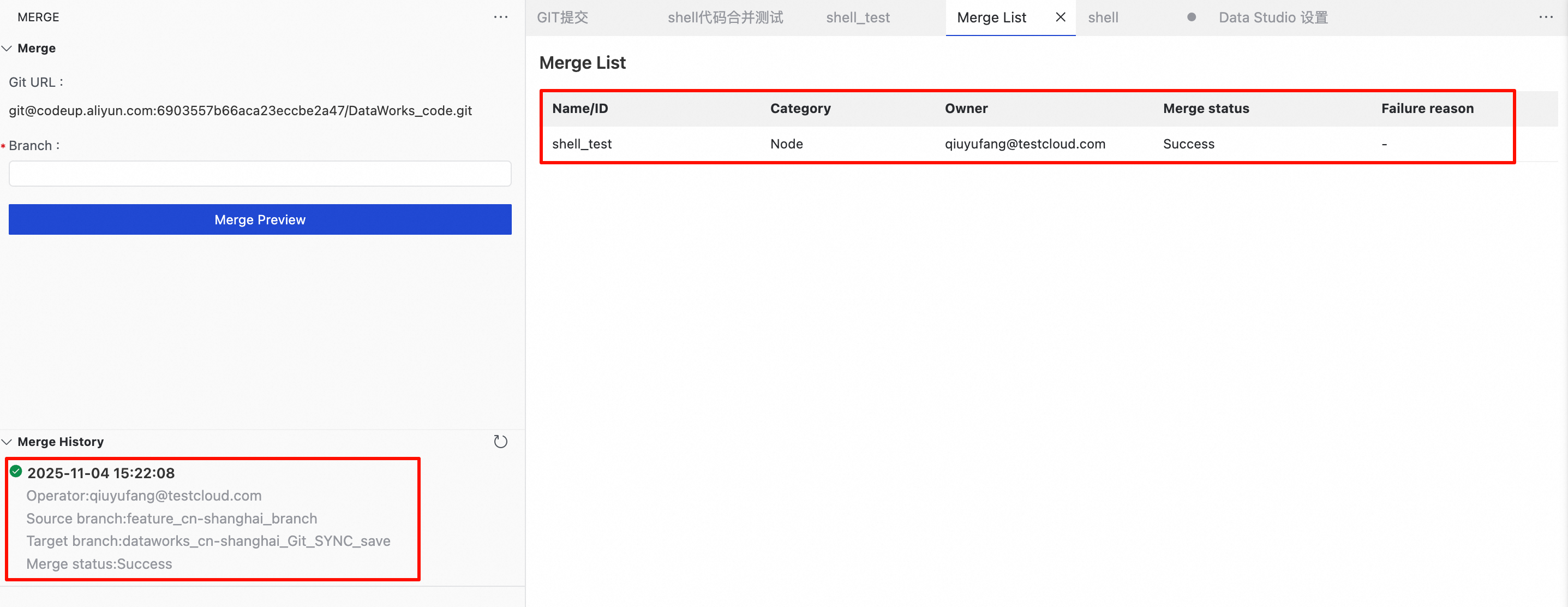Open editor tabs overflow menu
1568x607 pixels.
[1546, 17]
